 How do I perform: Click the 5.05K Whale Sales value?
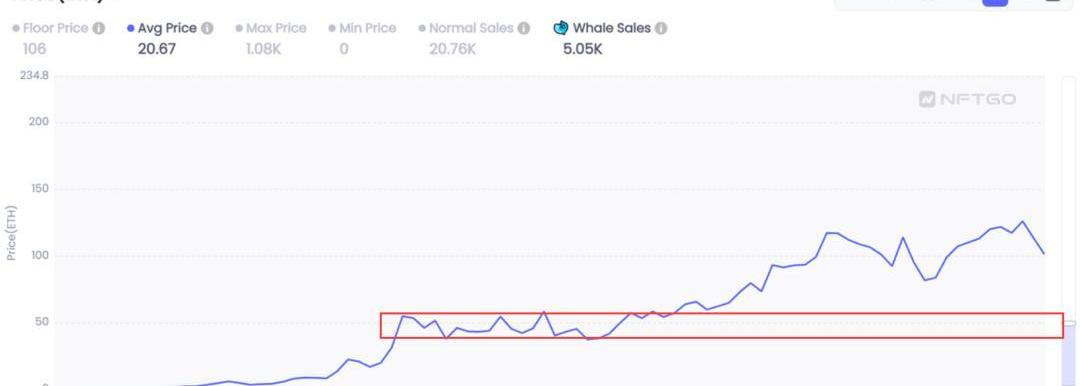pos(583,49)
